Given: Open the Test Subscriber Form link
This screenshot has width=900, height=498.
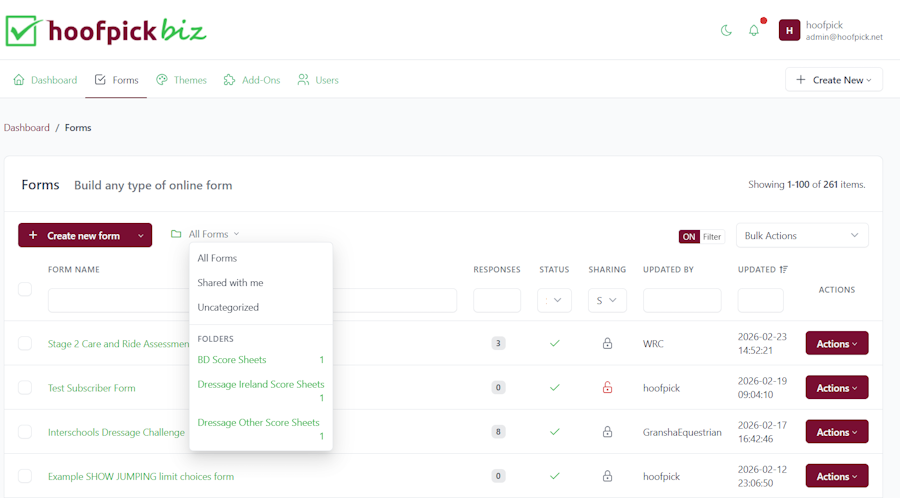Looking at the screenshot, I should [x=92, y=388].
